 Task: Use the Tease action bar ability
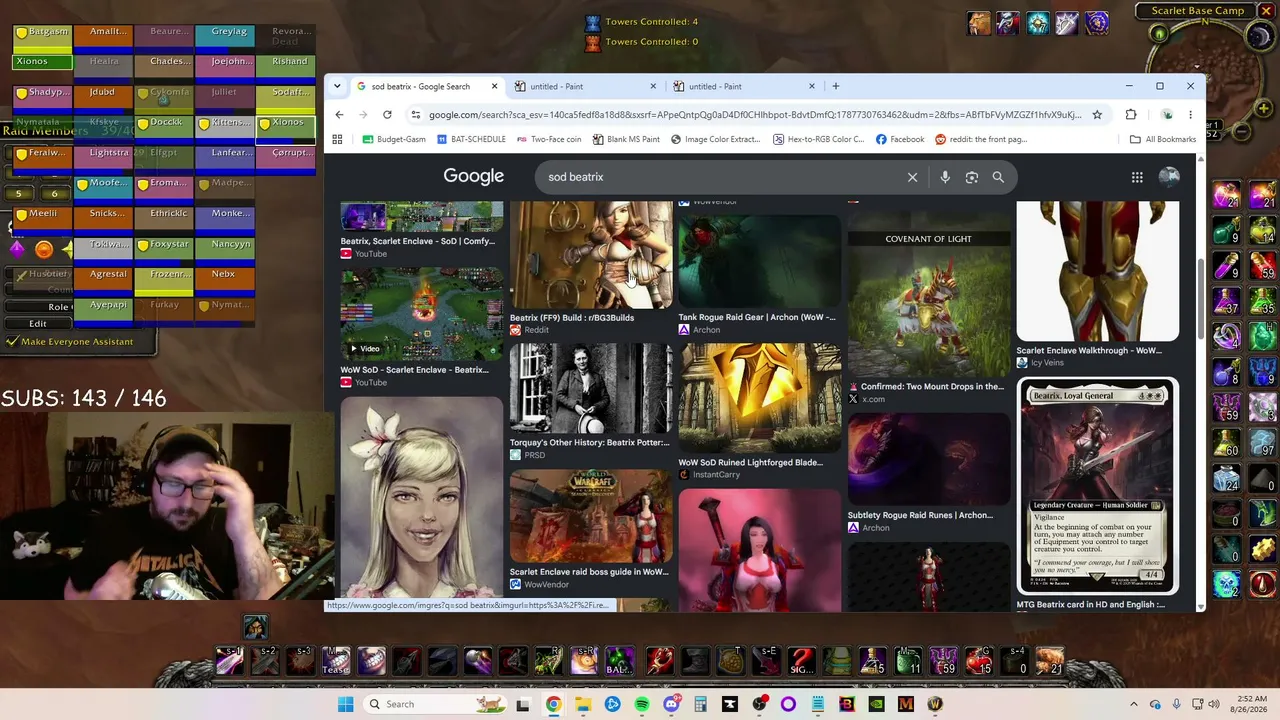(x=337, y=660)
